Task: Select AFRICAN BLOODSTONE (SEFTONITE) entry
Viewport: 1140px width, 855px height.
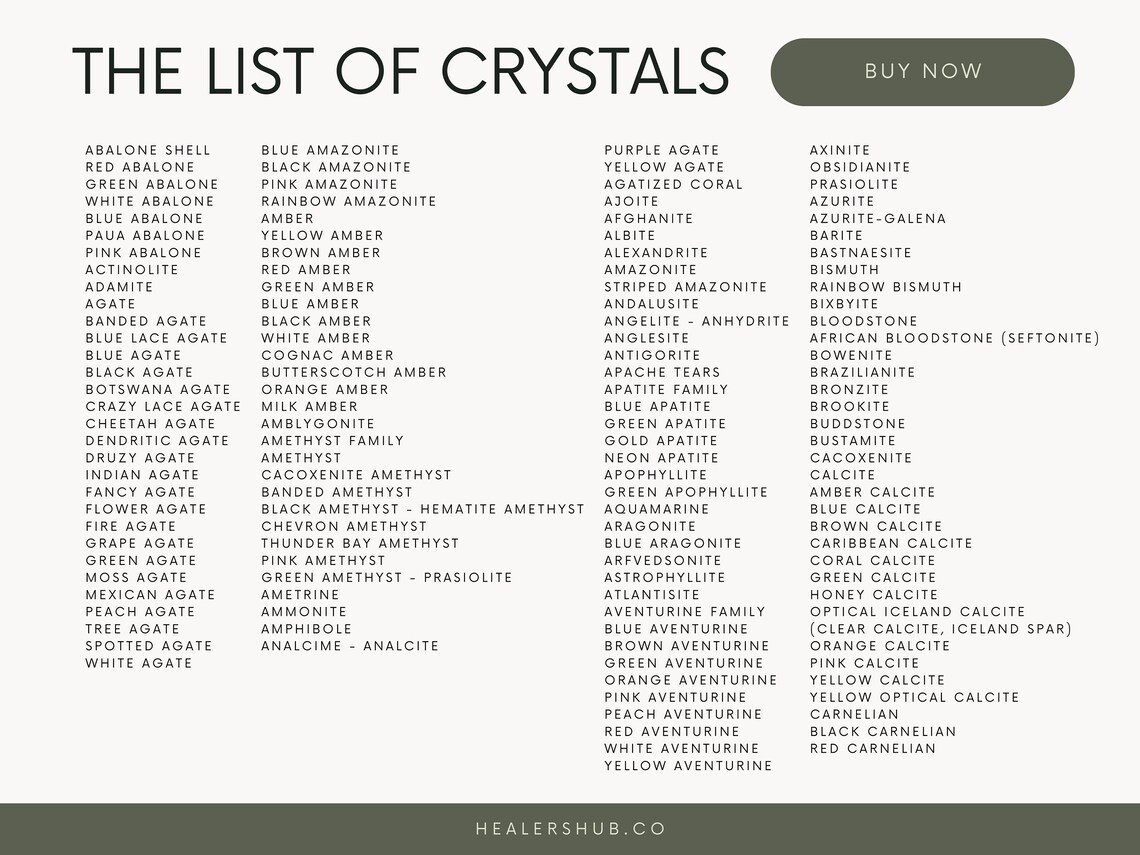Action: (955, 338)
